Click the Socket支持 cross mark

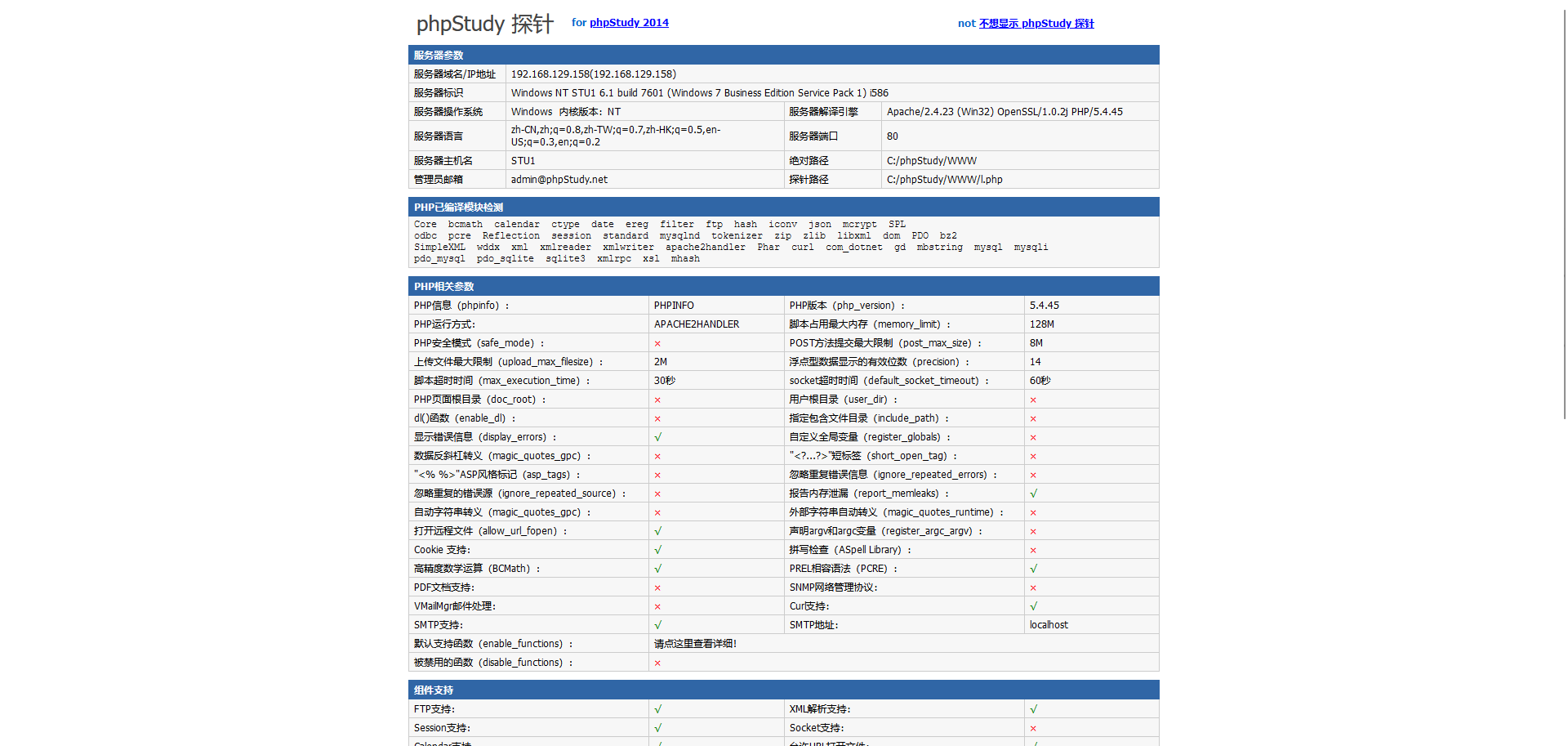pos(1033,729)
